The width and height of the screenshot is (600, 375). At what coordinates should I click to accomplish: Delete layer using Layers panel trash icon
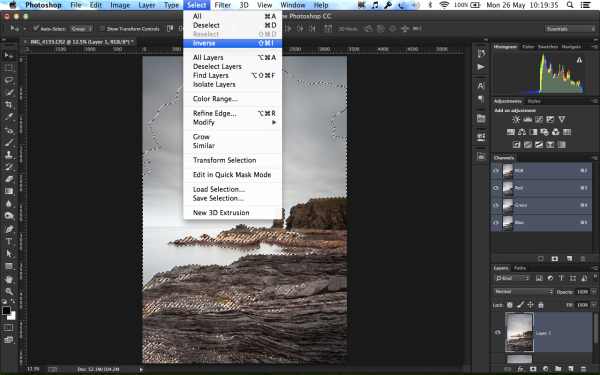click(583, 369)
